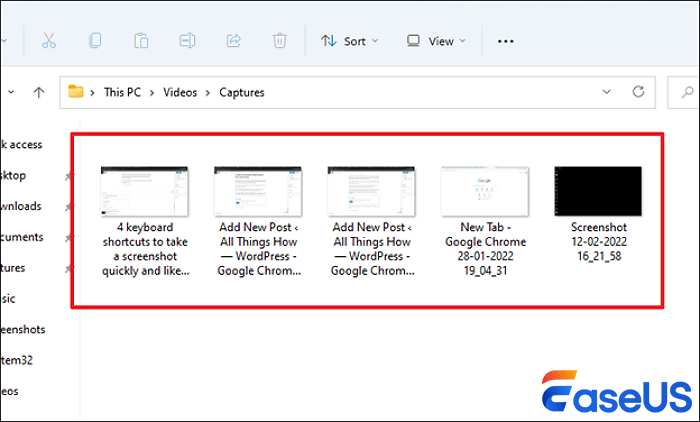Expand the address bar history chevron
This screenshot has height=422, width=700.
(x=606, y=92)
